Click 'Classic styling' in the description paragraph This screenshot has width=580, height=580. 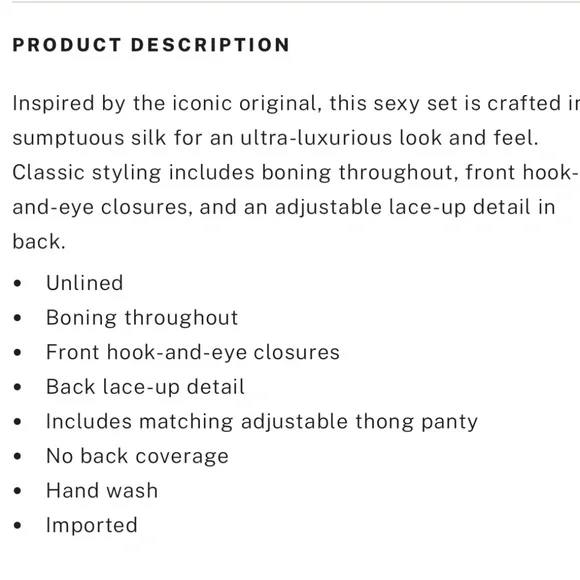87,173
